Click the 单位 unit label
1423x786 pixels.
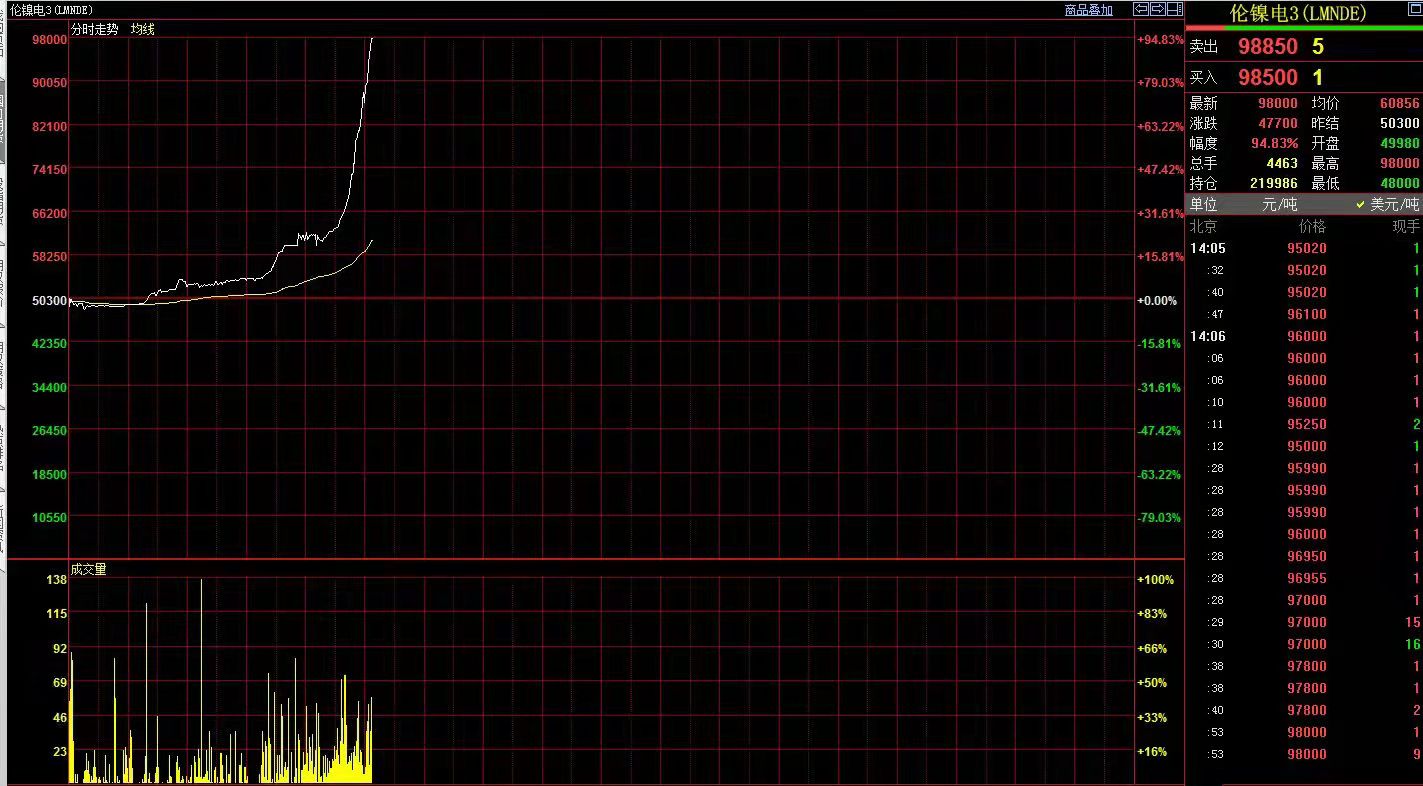point(1203,204)
